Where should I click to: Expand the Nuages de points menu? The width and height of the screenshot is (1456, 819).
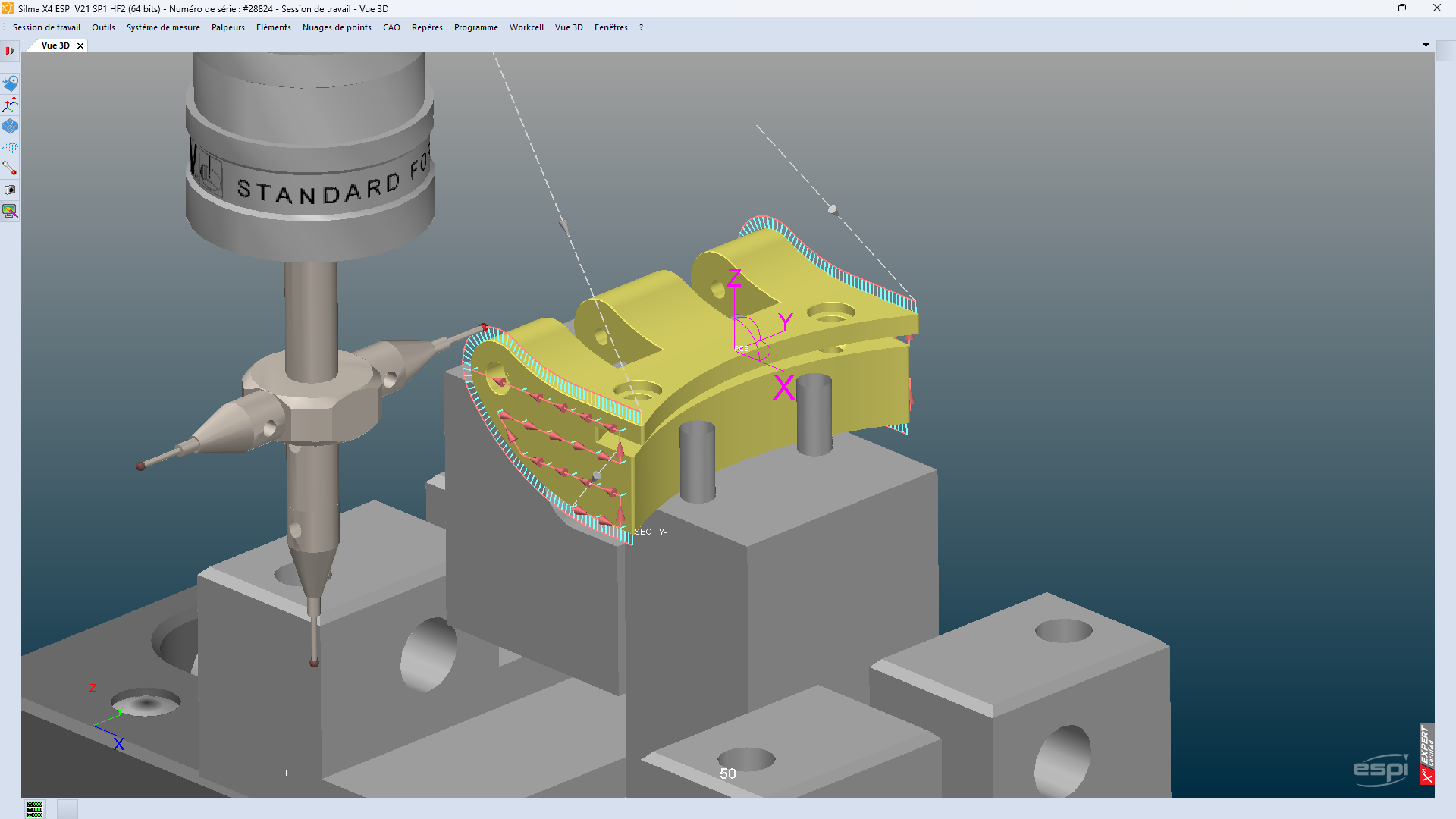[337, 27]
